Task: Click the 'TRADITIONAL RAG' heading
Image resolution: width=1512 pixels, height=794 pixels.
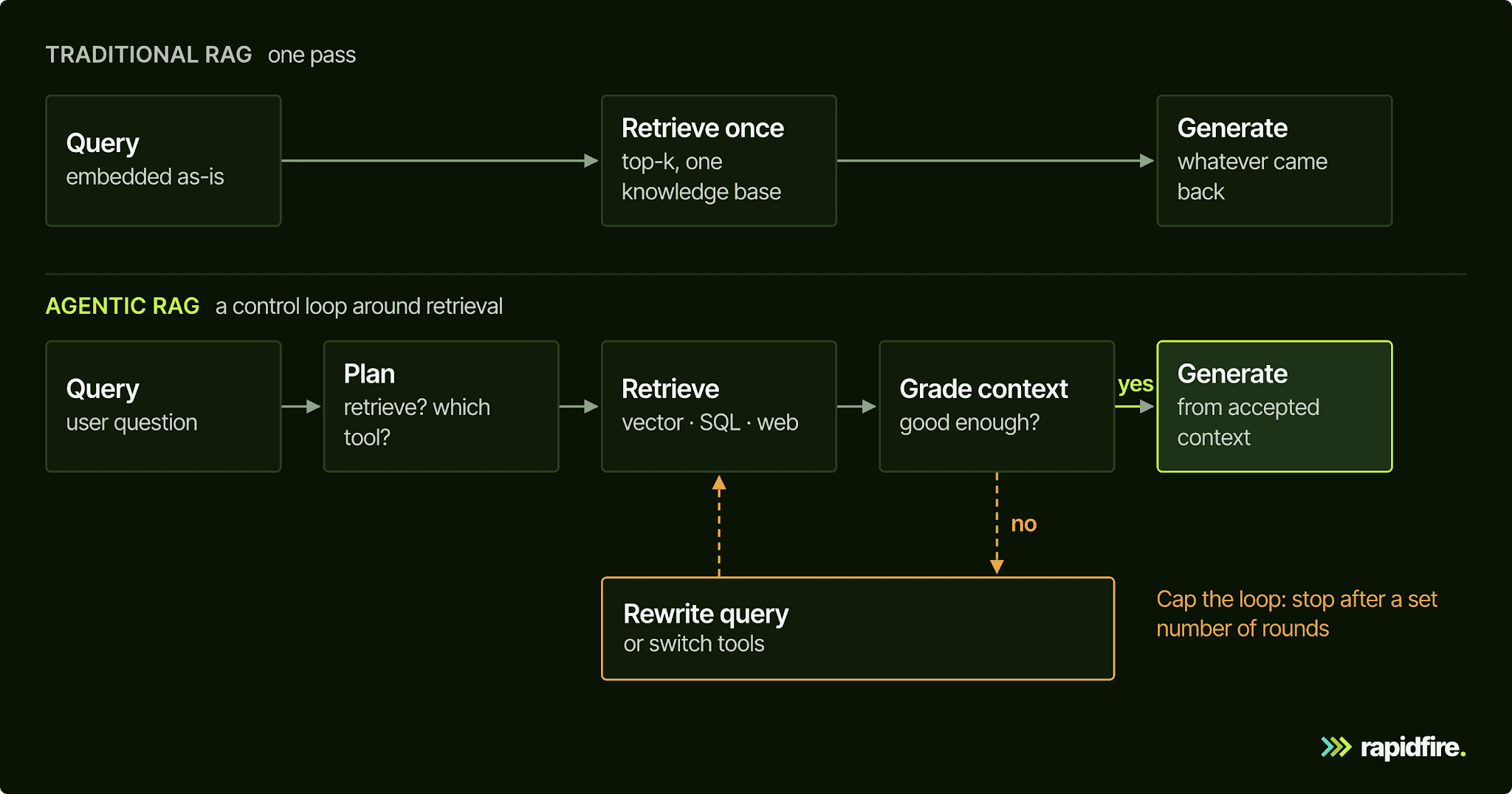Action: 148,55
